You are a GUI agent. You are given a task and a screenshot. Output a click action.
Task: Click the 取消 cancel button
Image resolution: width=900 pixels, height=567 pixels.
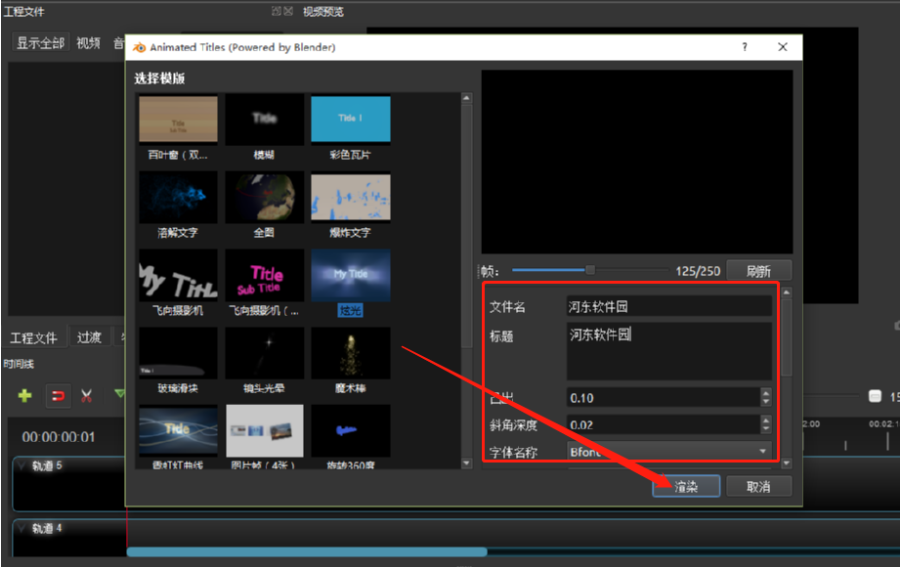coord(758,486)
